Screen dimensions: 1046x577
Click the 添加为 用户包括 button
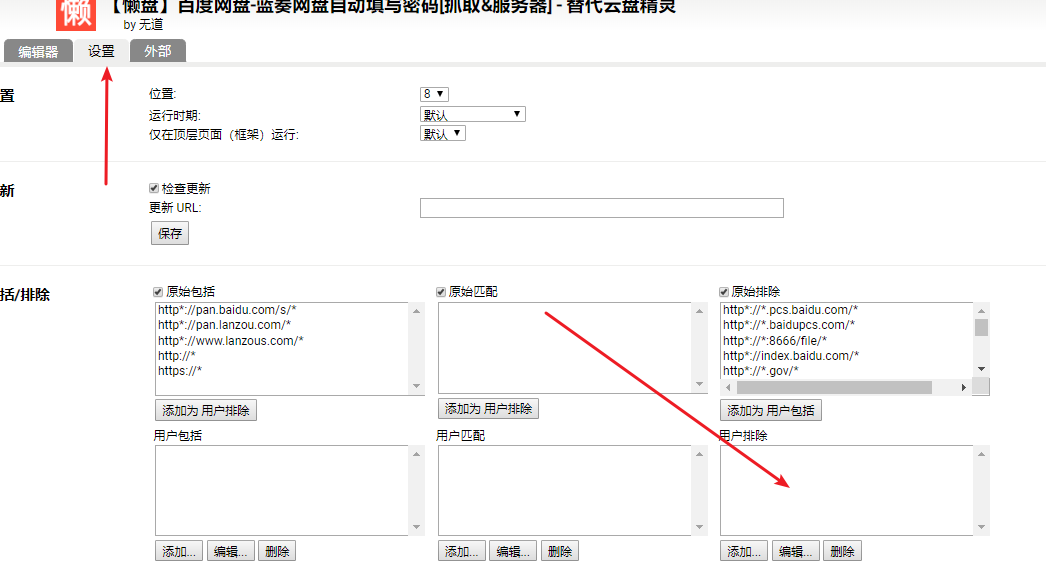[x=770, y=410]
